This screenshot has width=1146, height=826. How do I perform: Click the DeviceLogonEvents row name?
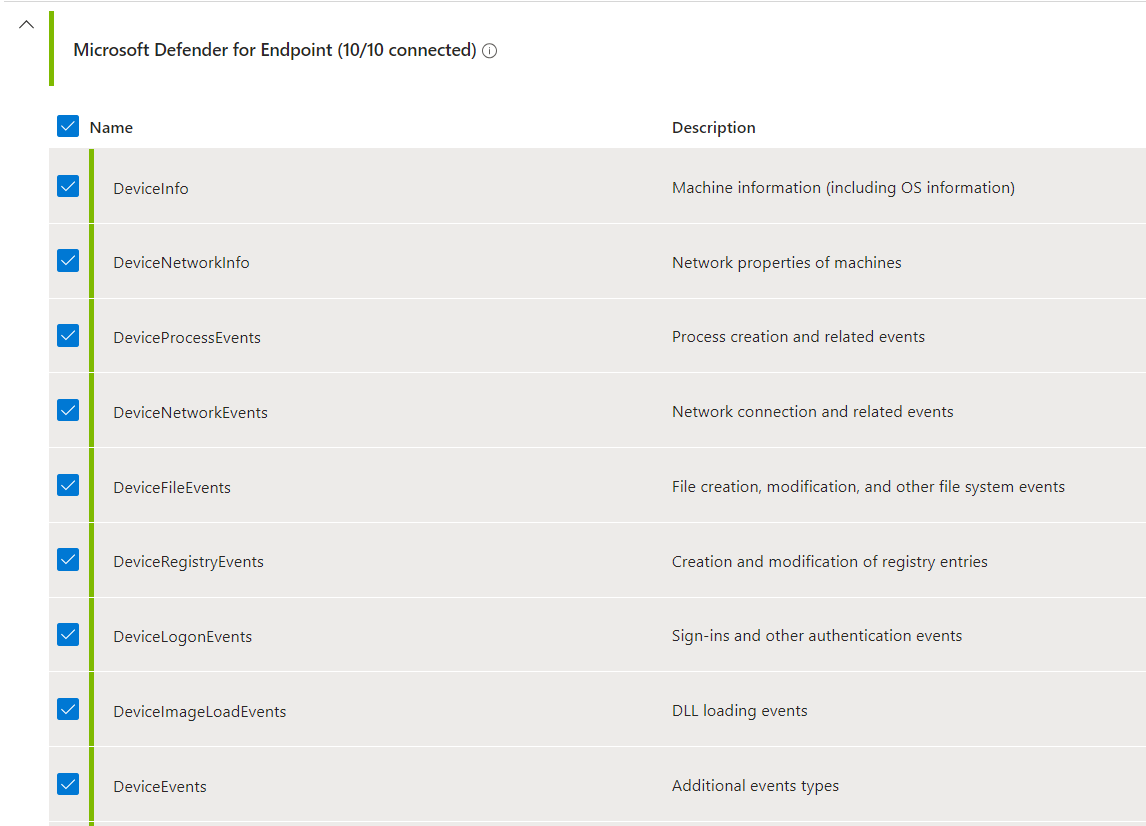[x=182, y=637]
